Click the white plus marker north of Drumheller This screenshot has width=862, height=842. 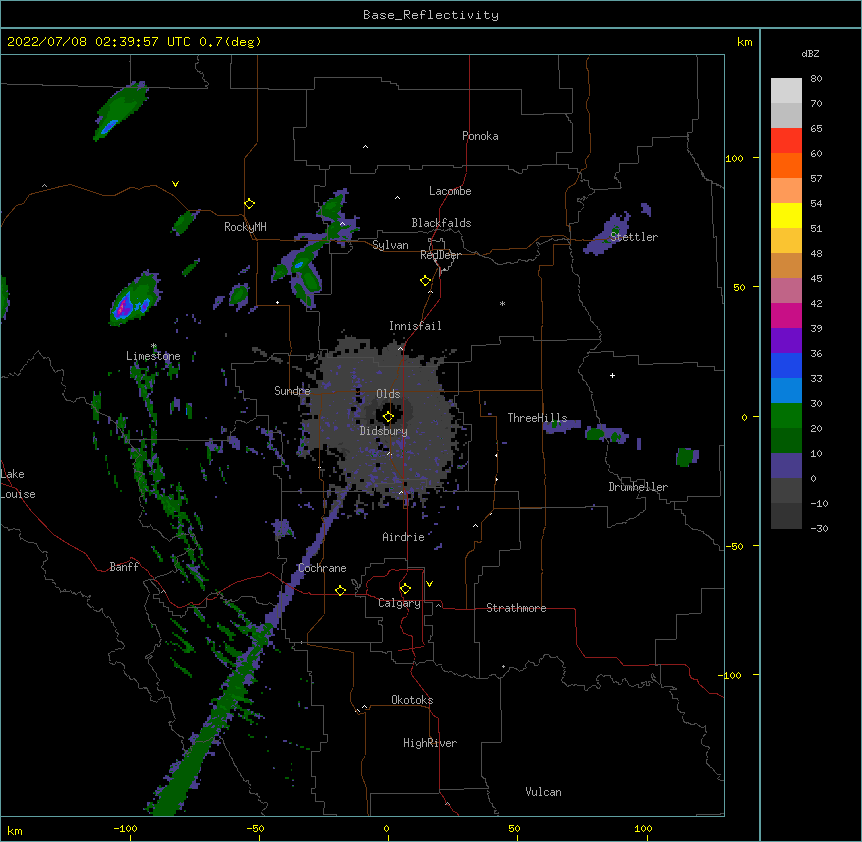612,375
